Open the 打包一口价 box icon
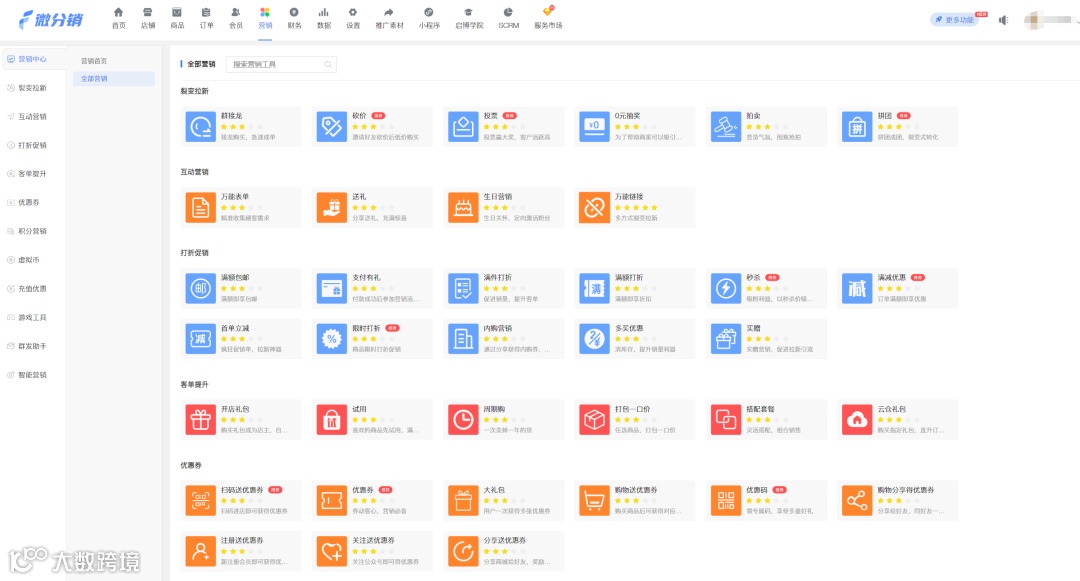The image size is (1080, 581). pos(594,420)
